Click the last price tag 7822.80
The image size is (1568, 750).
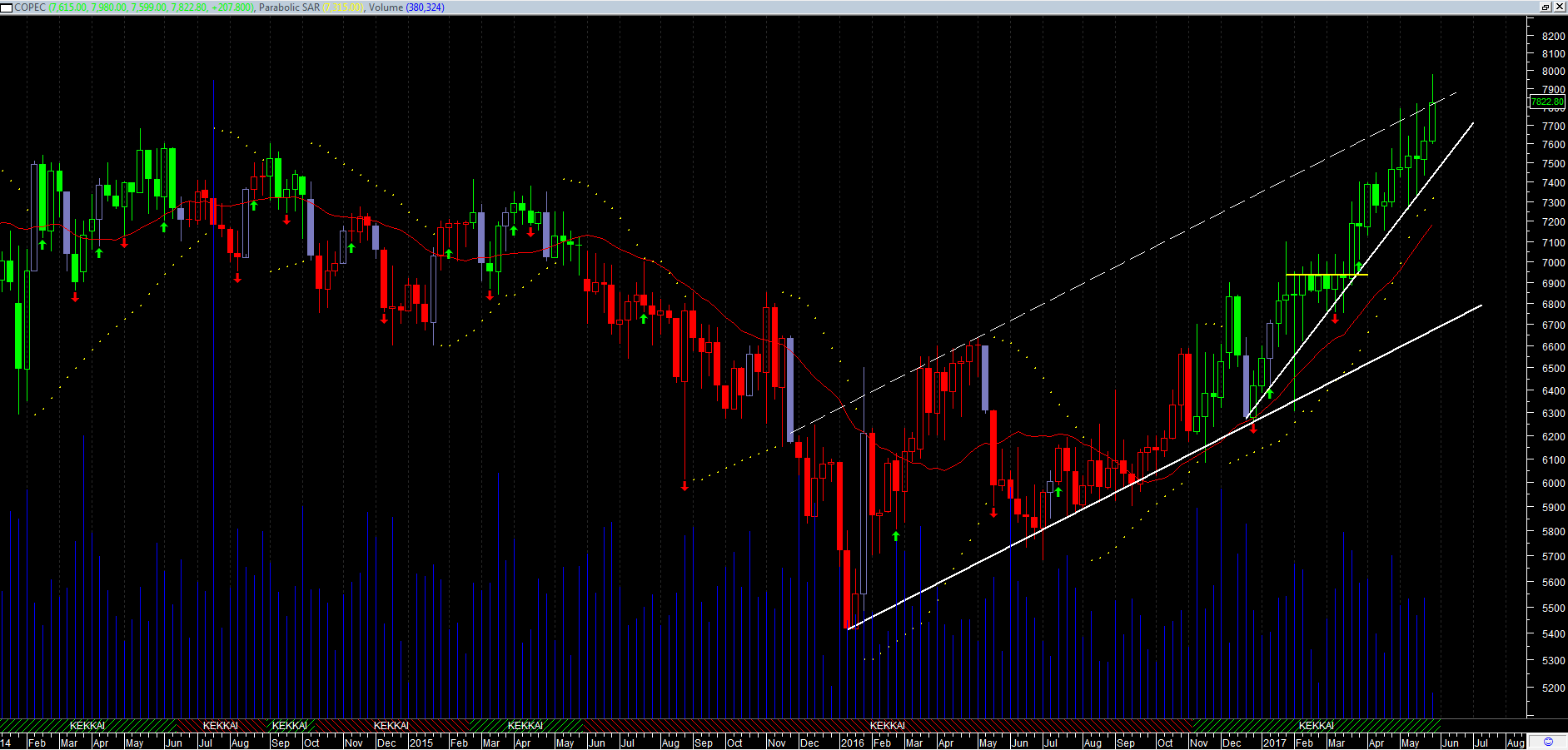point(1547,102)
